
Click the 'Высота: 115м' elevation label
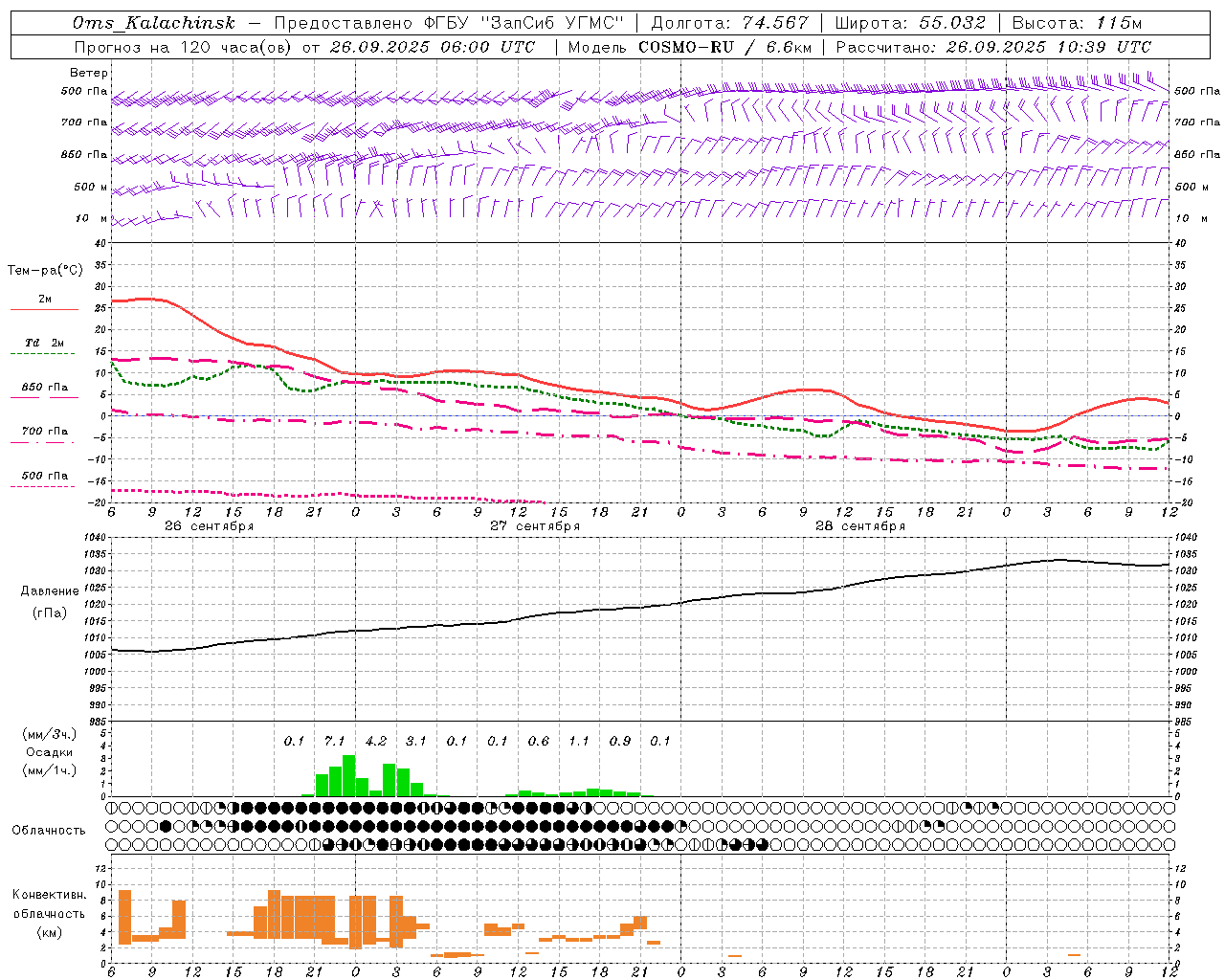[1077, 23]
